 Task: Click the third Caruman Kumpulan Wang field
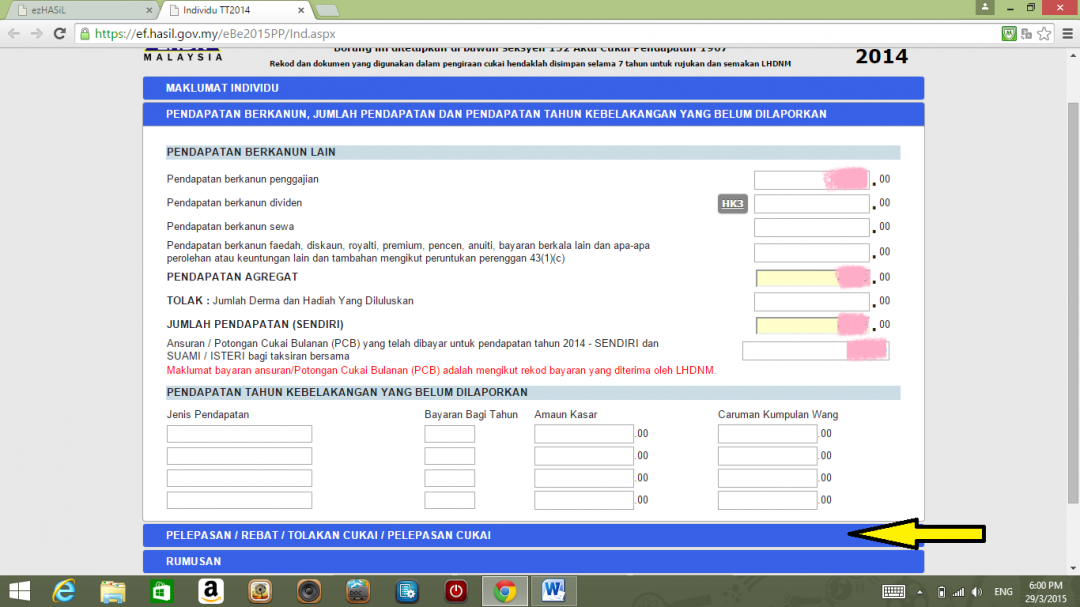[x=767, y=477]
